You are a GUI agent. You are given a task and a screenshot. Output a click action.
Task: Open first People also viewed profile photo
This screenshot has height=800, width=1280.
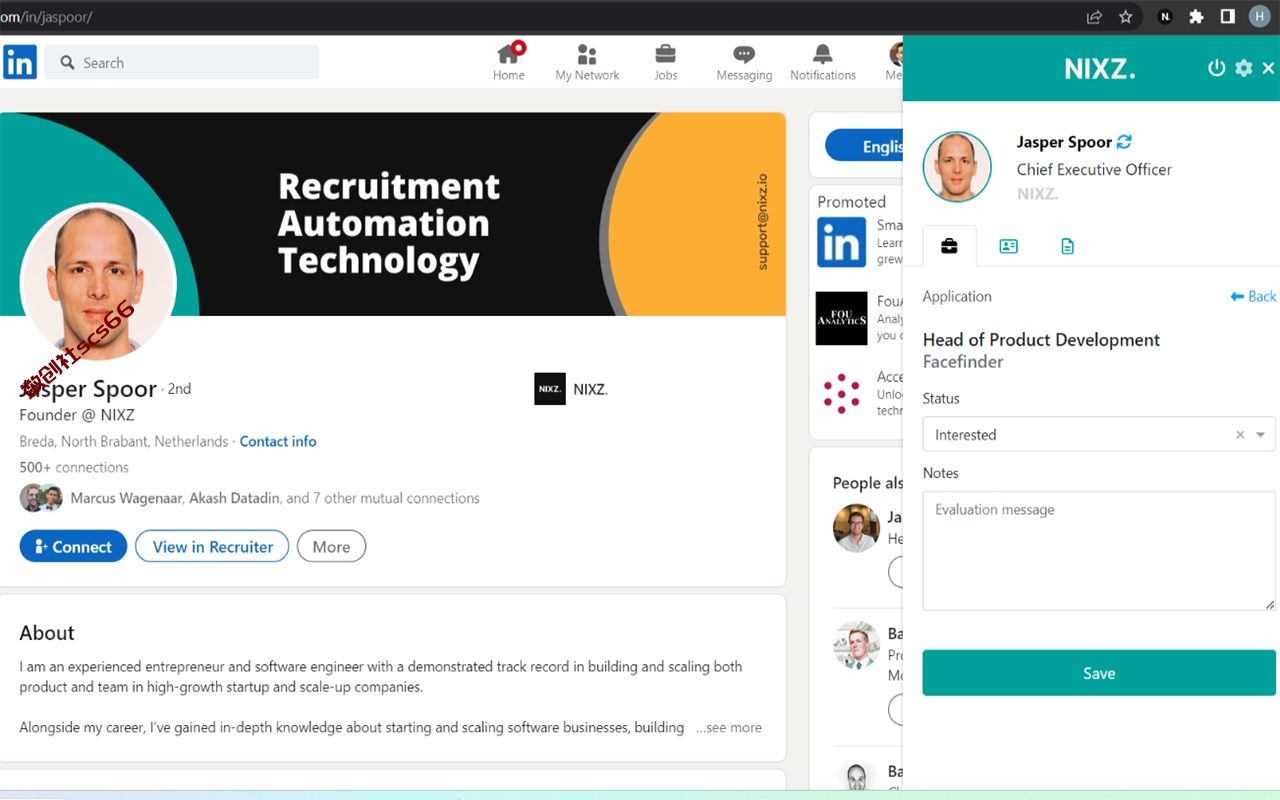[856, 528]
